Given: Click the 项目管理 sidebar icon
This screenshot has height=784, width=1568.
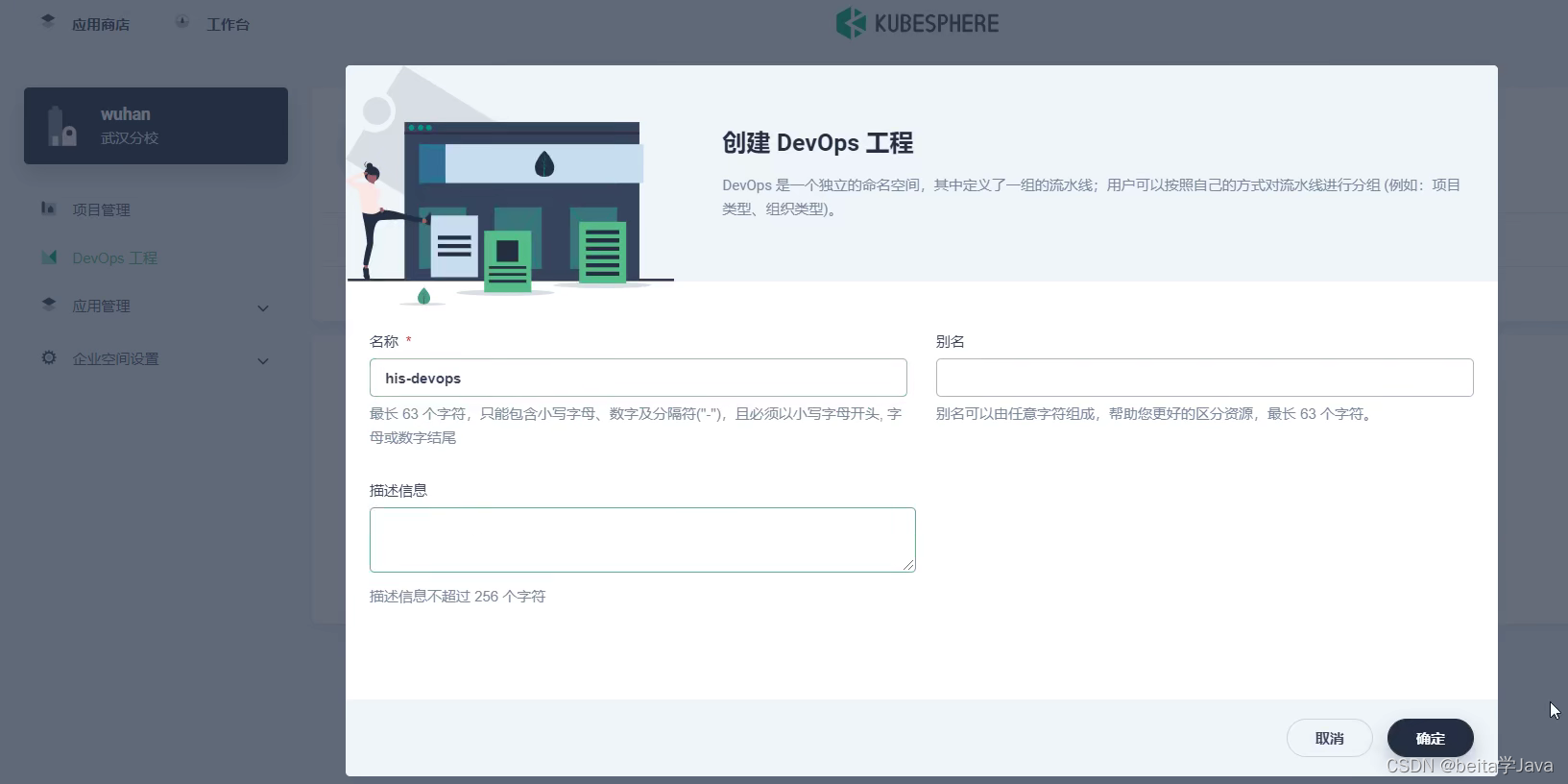Looking at the screenshot, I should coord(48,208).
